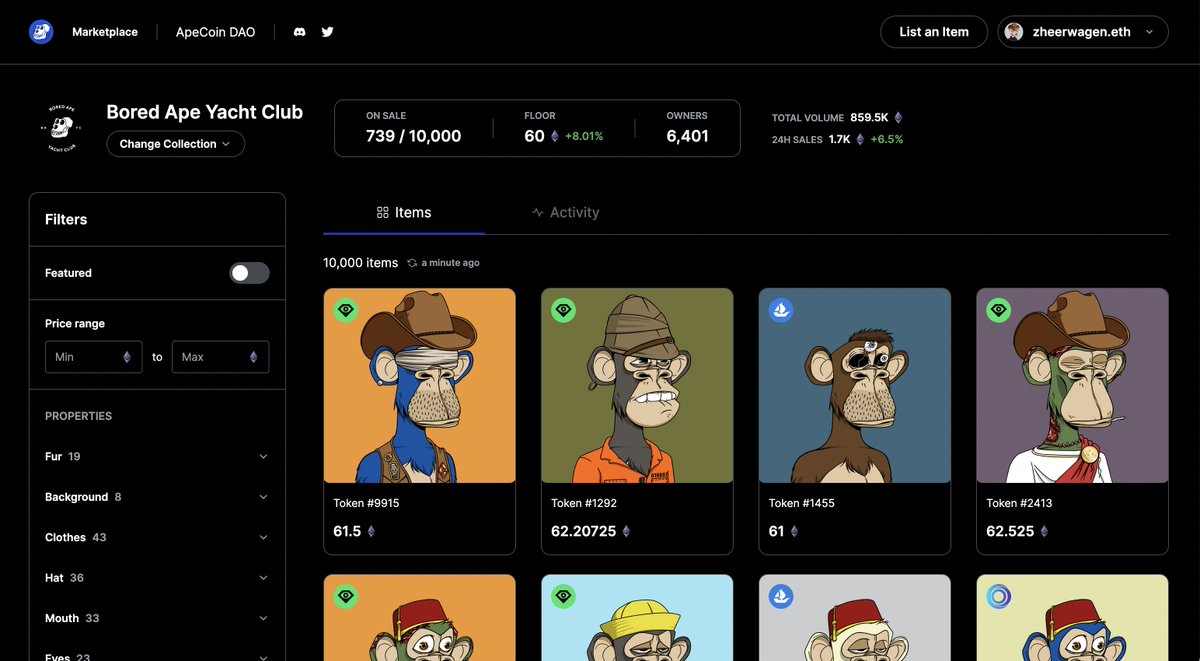Click the List an Item button

point(934,32)
